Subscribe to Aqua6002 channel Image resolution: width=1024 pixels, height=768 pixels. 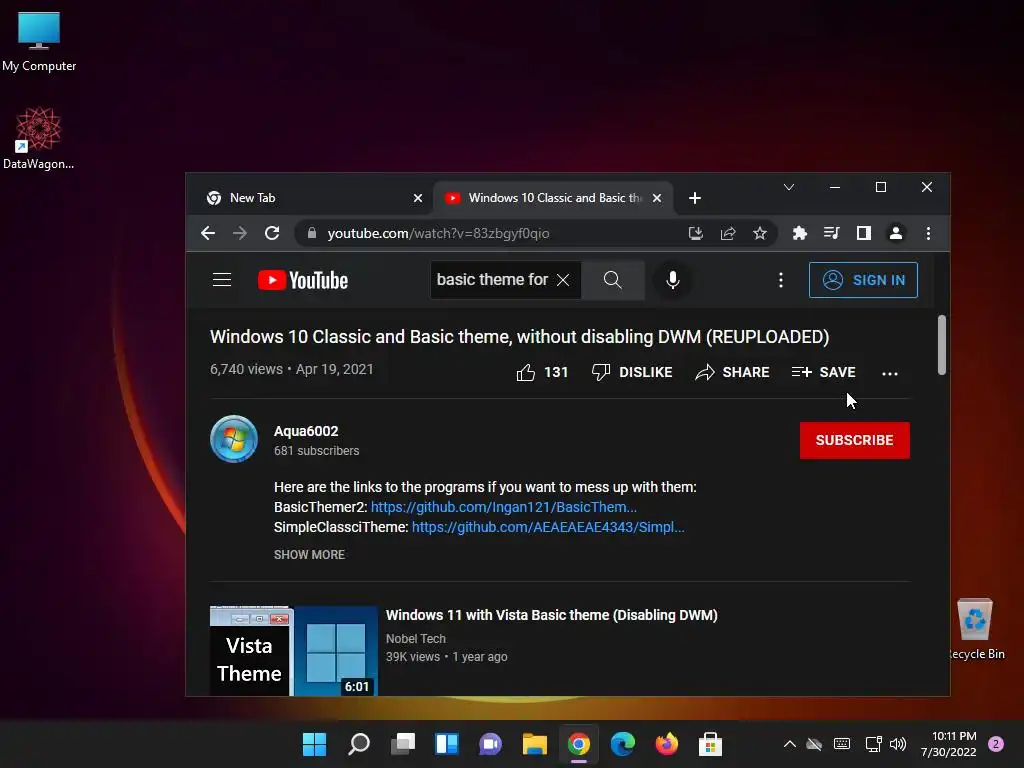[854, 440]
